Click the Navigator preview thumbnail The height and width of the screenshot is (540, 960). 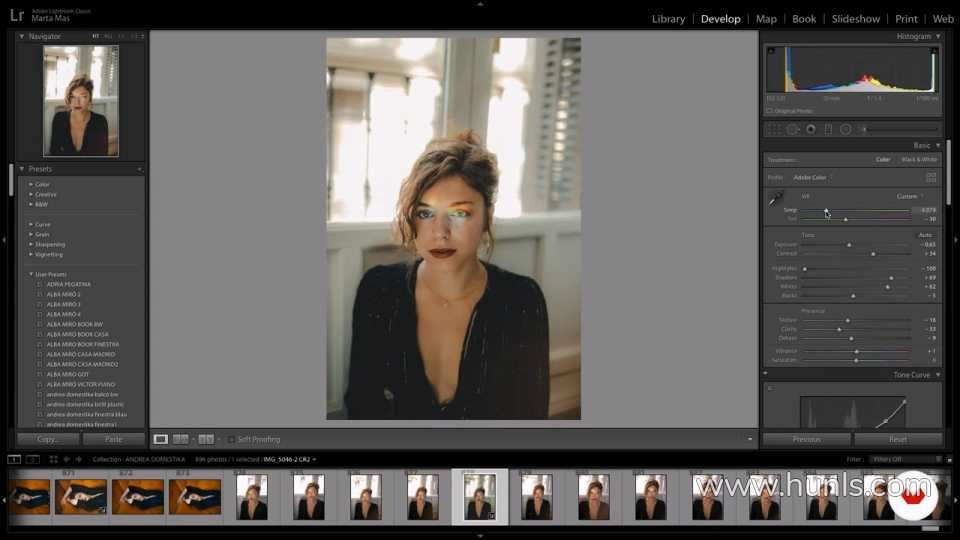click(x=81, y=101)
